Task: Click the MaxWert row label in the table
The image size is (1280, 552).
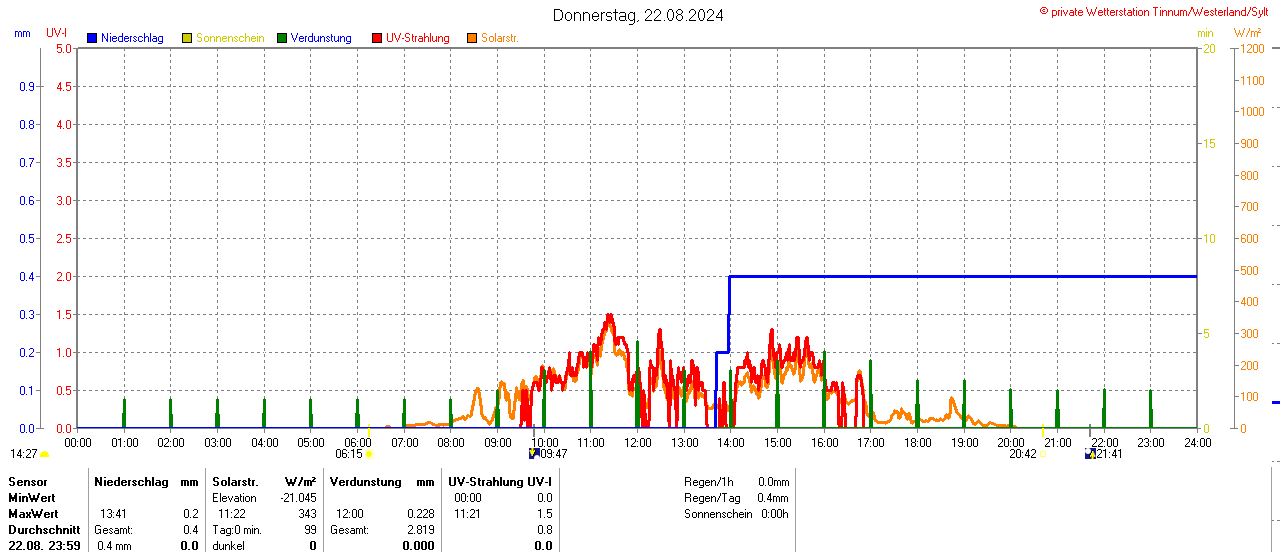Action: 32,514
